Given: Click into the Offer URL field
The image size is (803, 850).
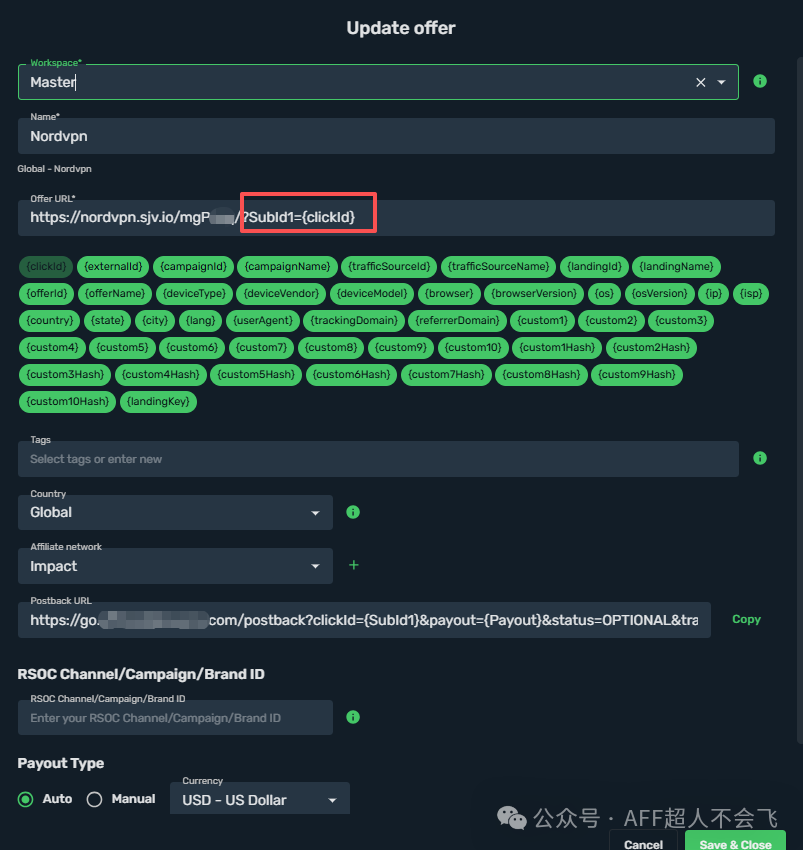Looking at the screenshot, I should pyautogui.click(x=396, y=217).
